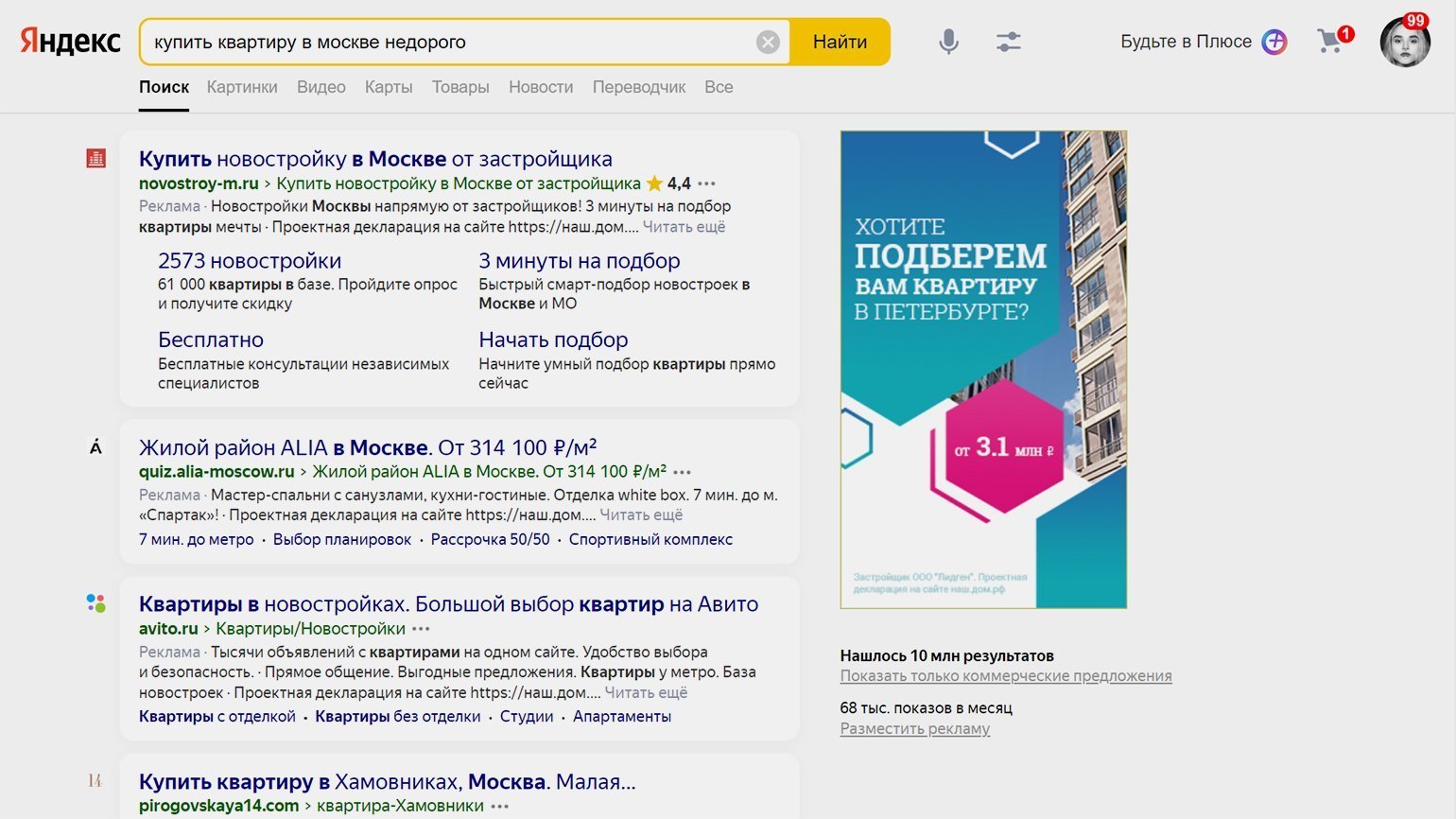Viewport: 1456px width, 819px height.
Task: Click the Avito colored dots favicon
Action: (95, 603)
